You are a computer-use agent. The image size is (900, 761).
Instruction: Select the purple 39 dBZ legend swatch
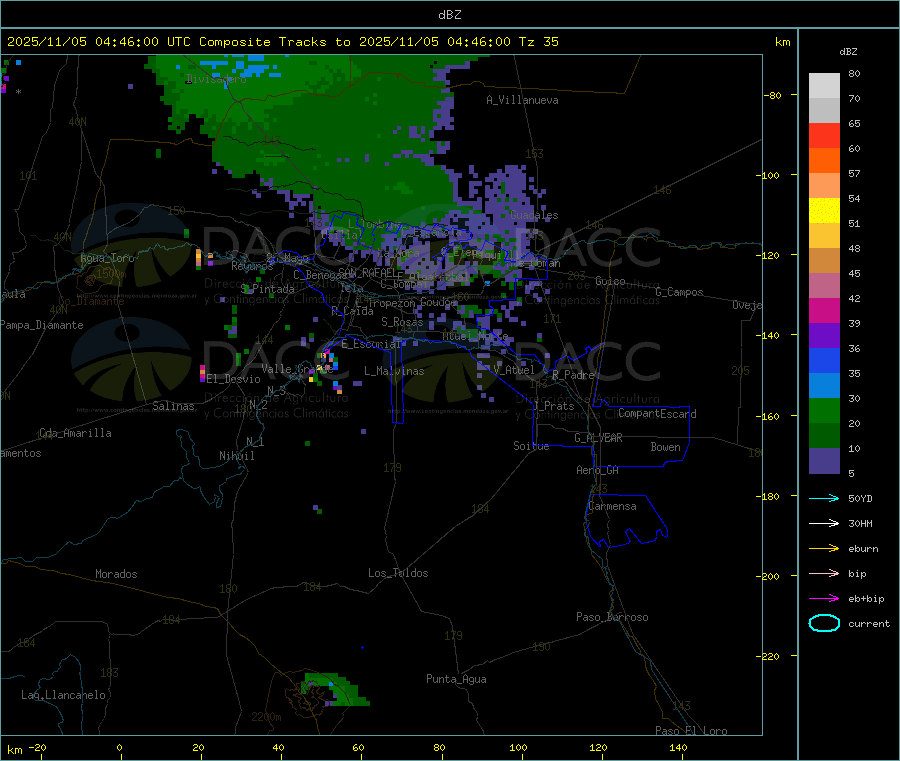[x=824, y=336]
